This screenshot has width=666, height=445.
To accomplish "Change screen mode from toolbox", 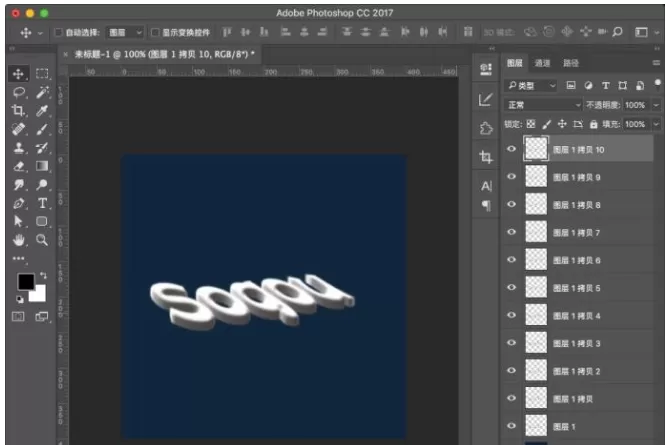I will point(42,316).
